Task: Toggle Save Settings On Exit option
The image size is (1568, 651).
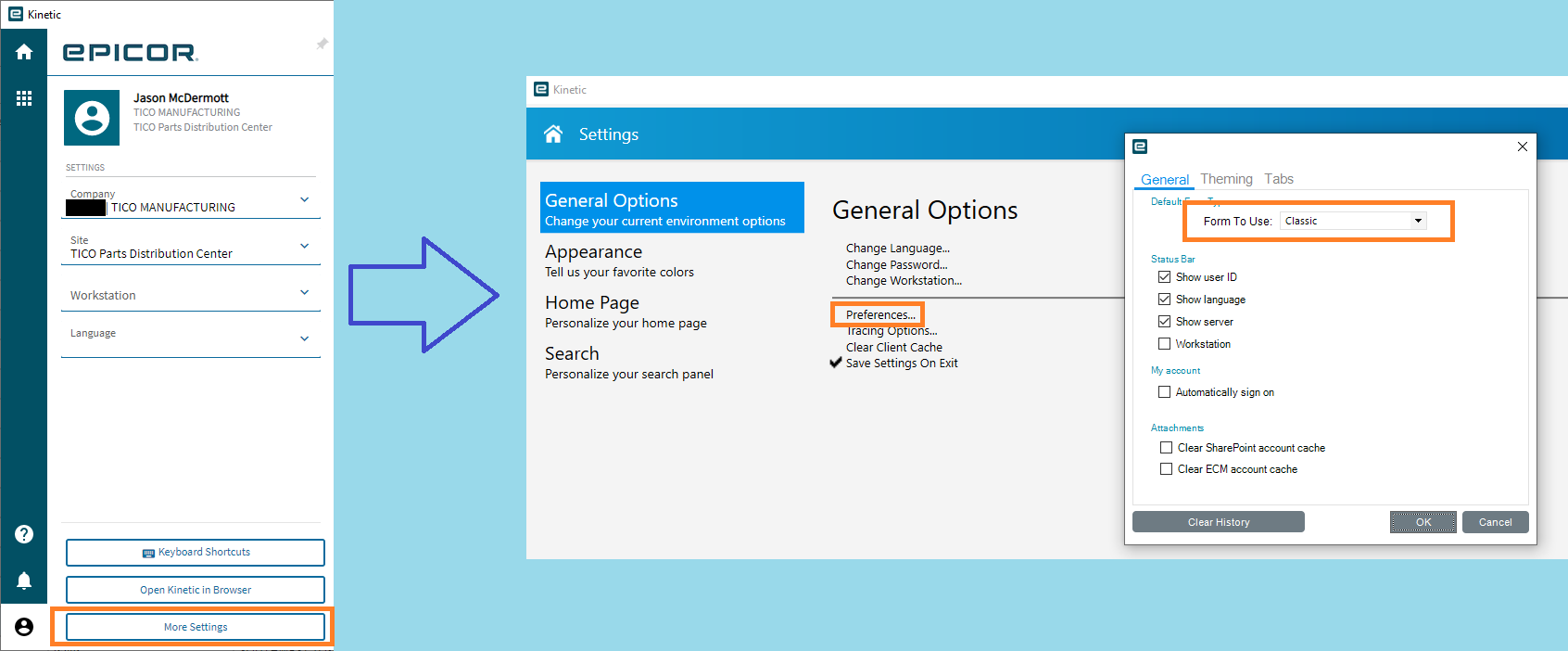Action: pyautogui.click(x=894, y=364)
